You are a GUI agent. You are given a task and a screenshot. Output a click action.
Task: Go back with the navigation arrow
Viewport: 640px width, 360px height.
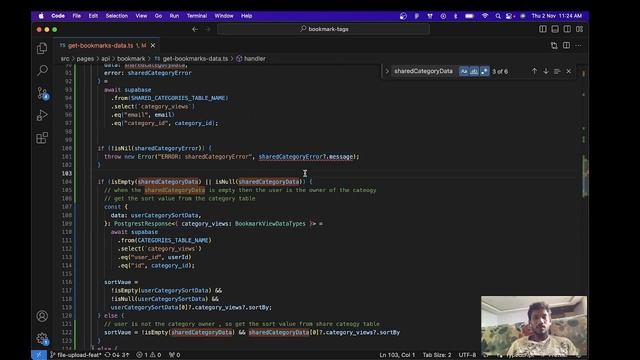pos(195,29)
